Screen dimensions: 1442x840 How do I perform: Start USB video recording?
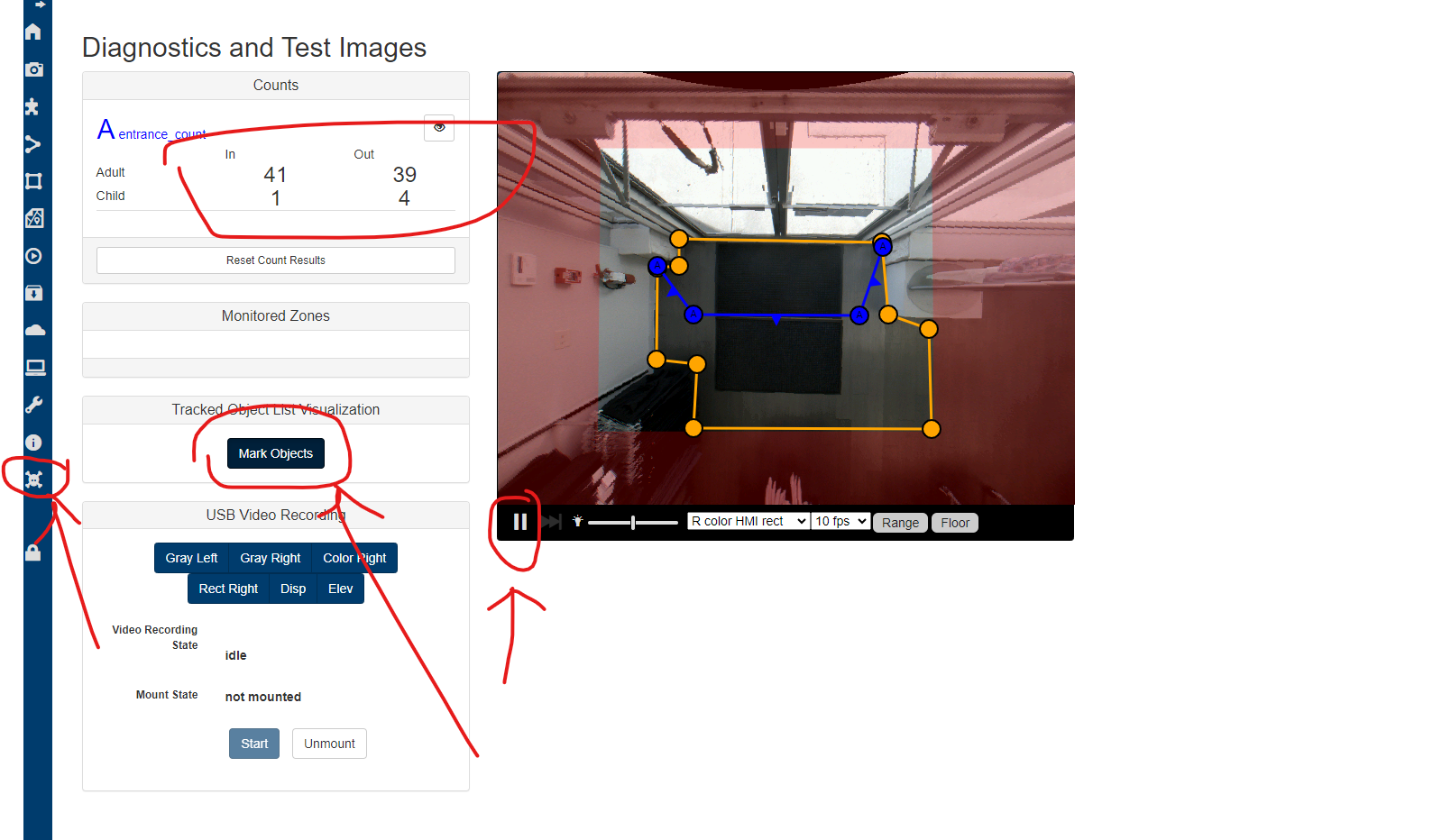(254, 744)
